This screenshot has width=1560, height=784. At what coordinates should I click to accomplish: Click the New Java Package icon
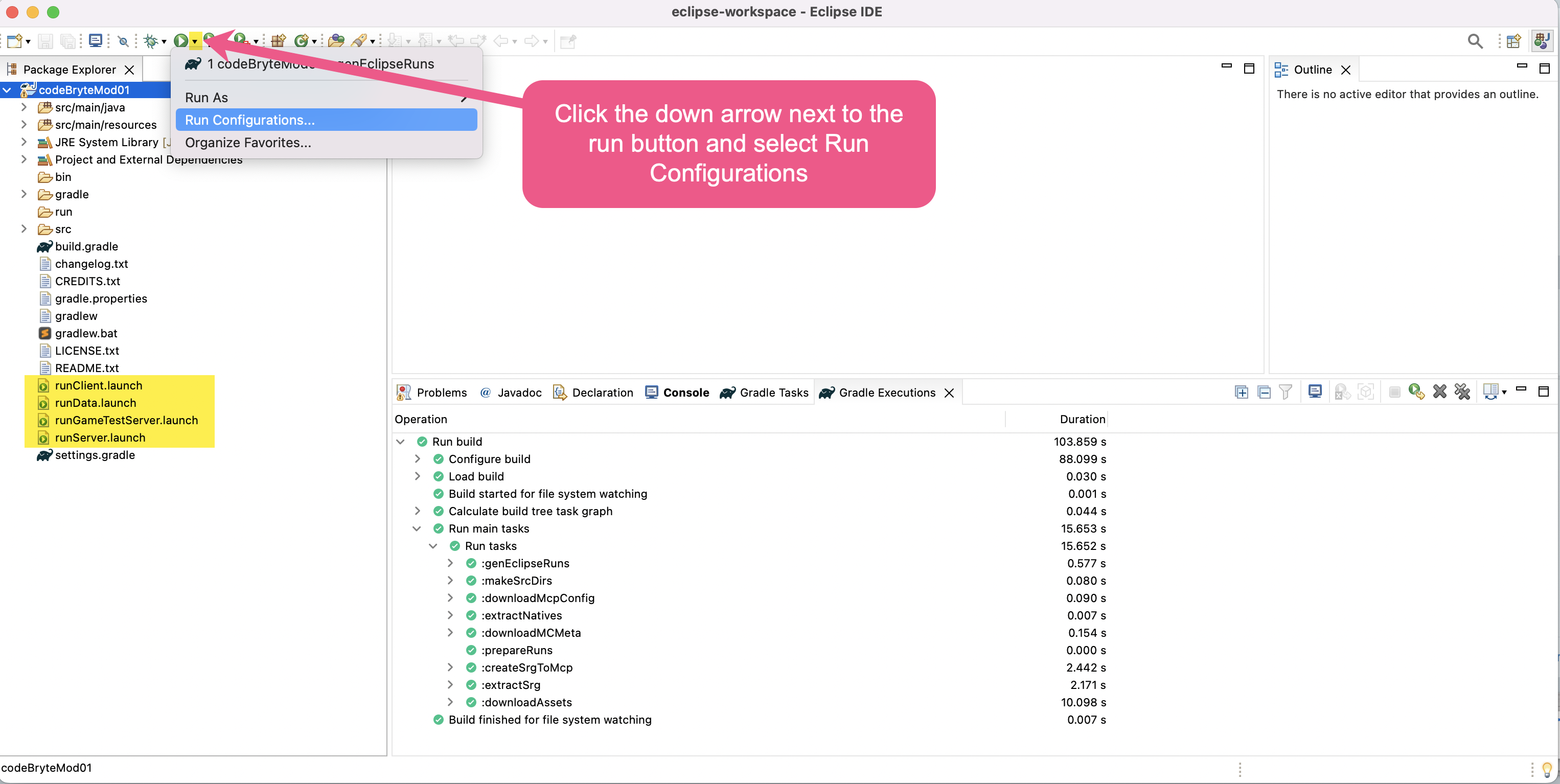[278, 41]
